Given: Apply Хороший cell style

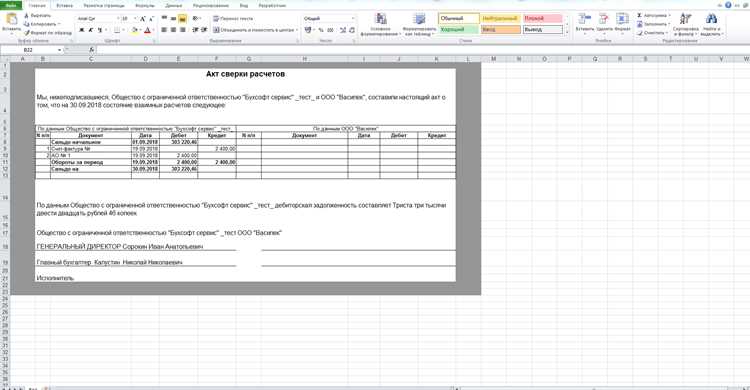Looking at the screenshot, I should [459, 30].
